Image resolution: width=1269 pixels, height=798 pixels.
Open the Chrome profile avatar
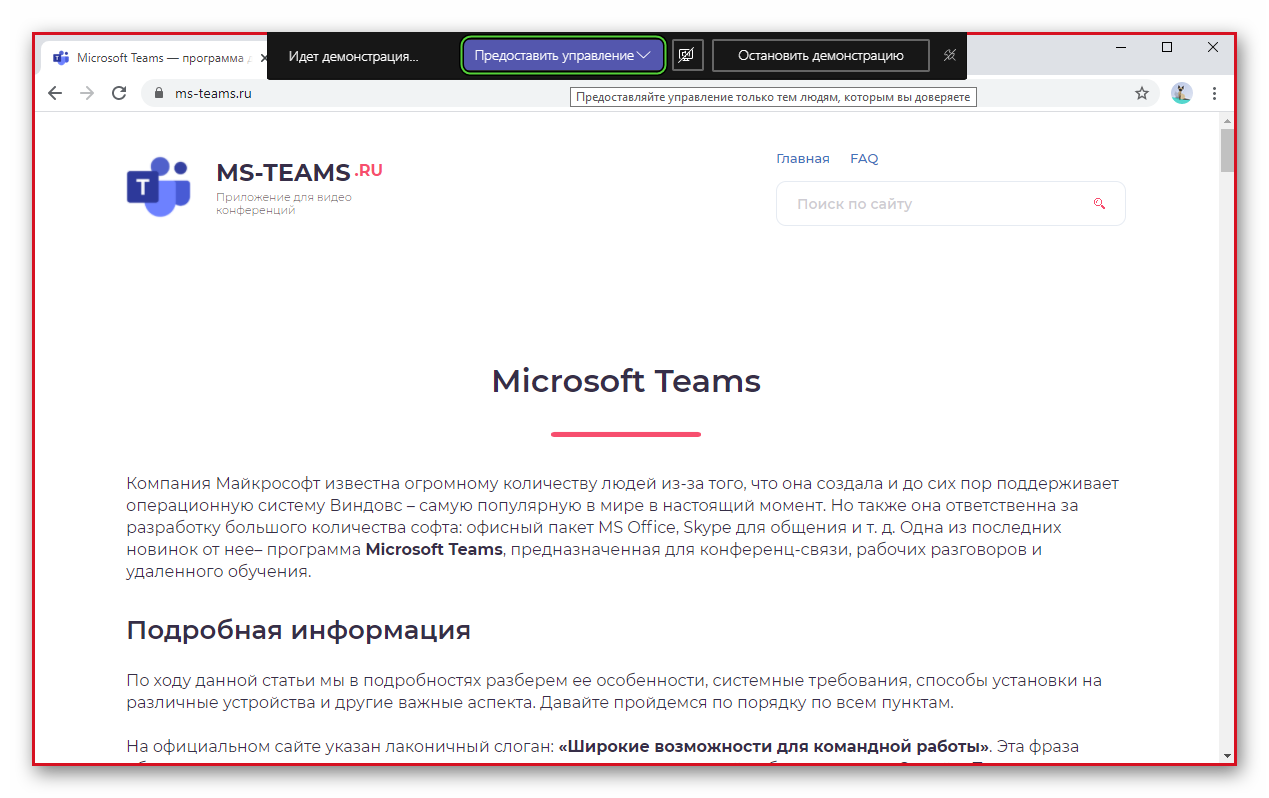[x=1182, y=93]
